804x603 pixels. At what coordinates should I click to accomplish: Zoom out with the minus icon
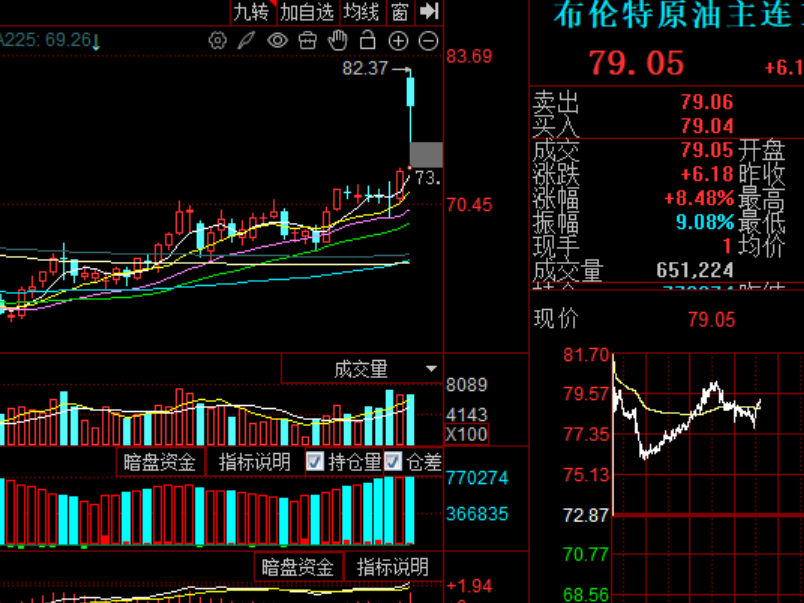click(428, 41)
